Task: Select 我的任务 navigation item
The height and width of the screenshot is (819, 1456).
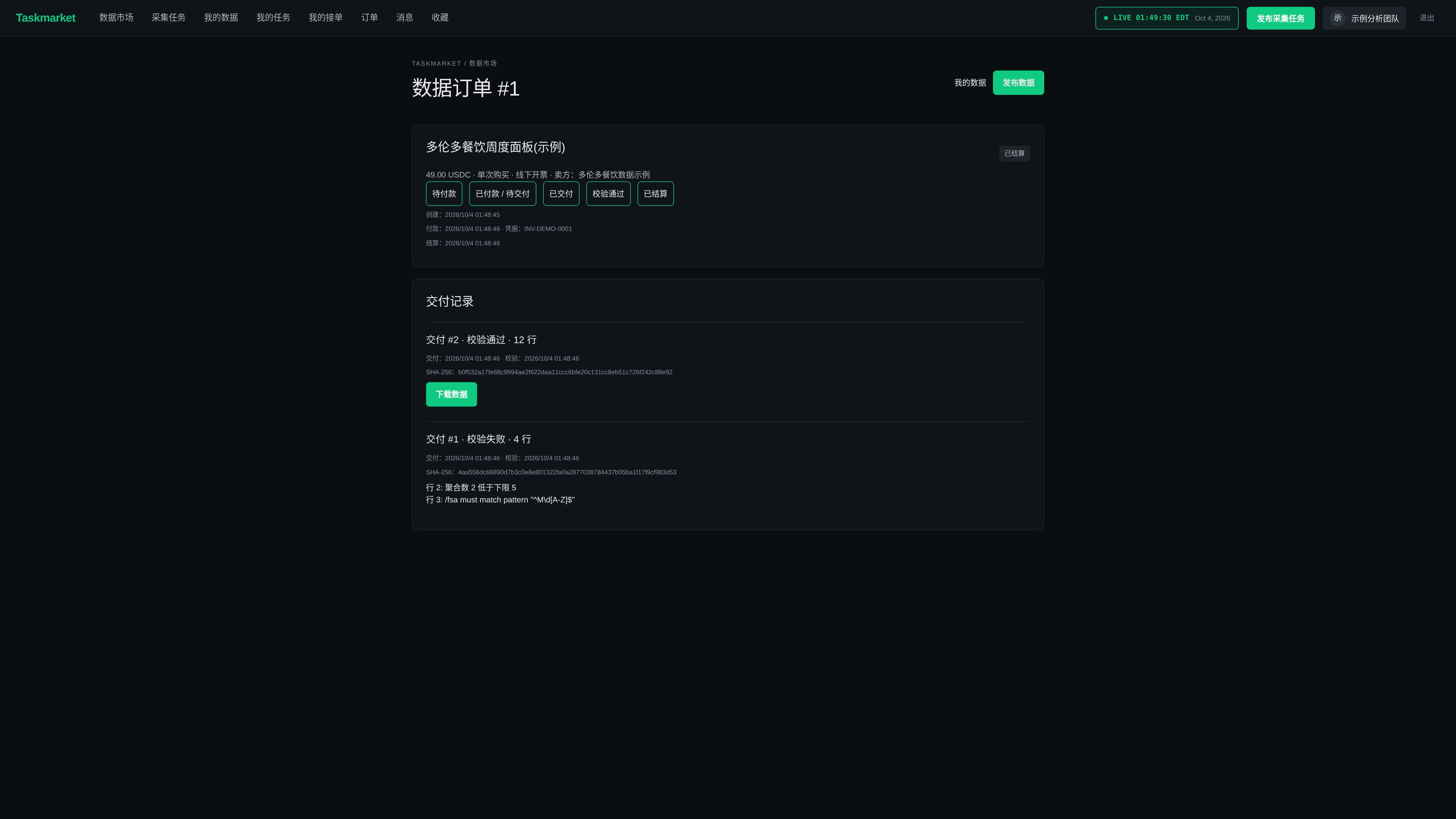Action: pyautogui.click(x=273, y=17)
